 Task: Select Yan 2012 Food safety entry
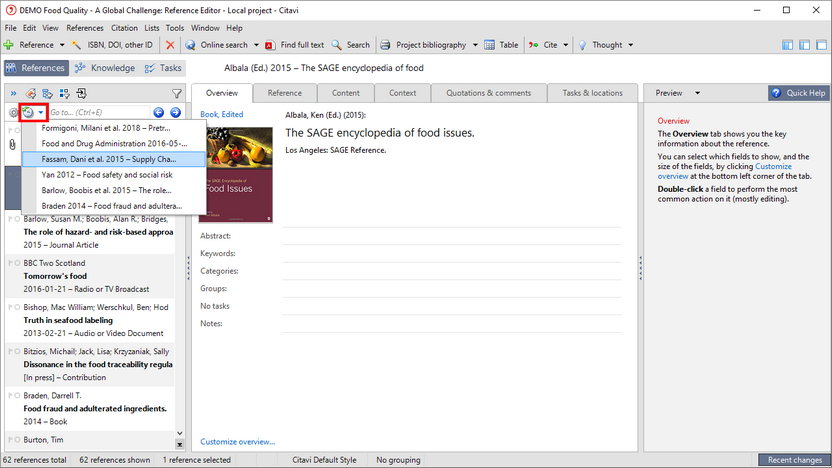click(x=114, y=175)
